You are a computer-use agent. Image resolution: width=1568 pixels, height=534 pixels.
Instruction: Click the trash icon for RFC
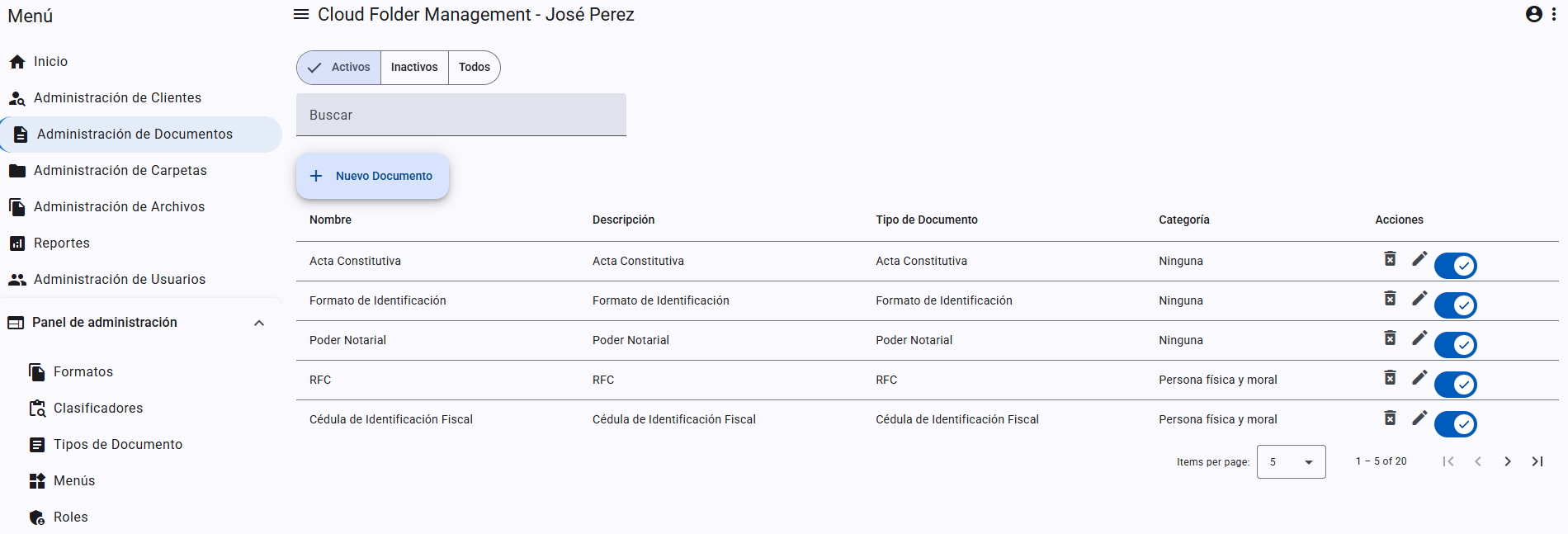pyautogui.click(x=1390, y=378)
